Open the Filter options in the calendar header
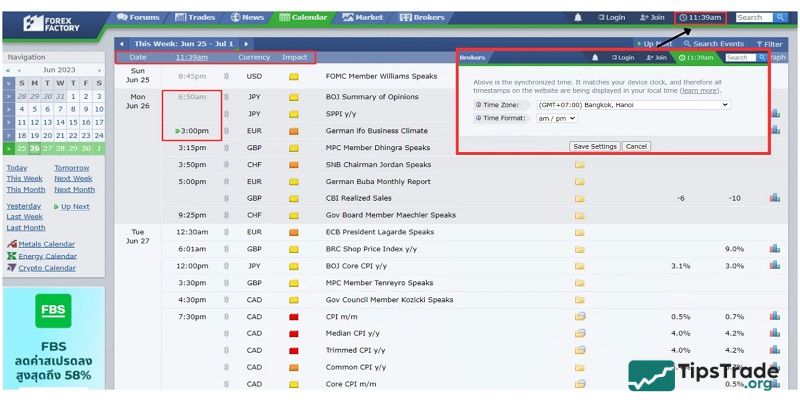 [770, 44]
